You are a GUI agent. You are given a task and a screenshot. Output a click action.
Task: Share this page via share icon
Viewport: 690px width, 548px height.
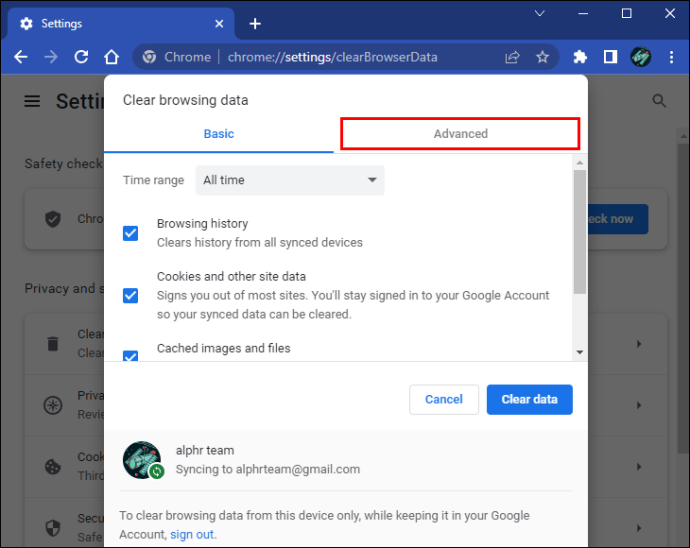[512, 57]
